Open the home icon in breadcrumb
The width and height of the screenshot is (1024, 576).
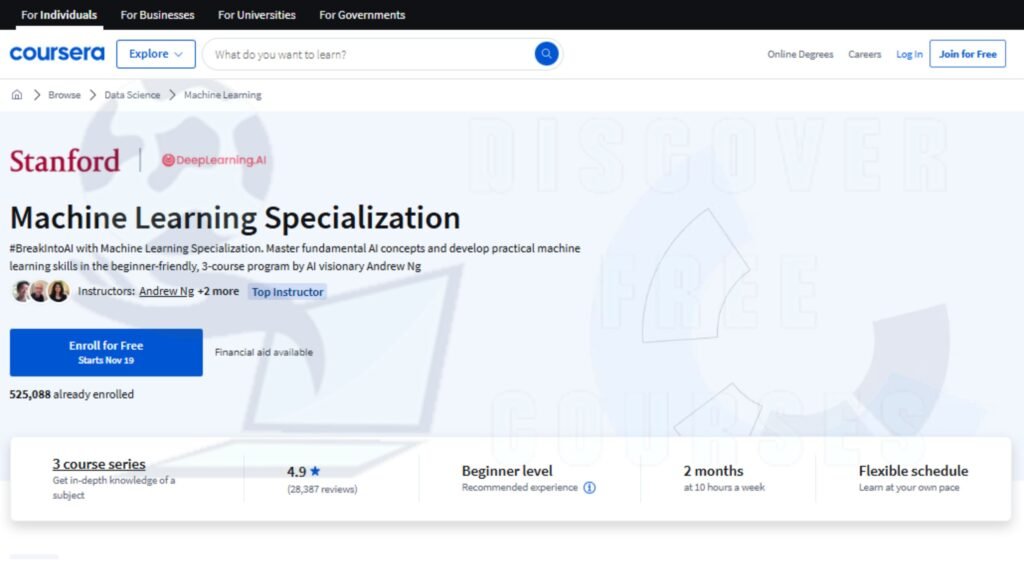pos(17,95)
